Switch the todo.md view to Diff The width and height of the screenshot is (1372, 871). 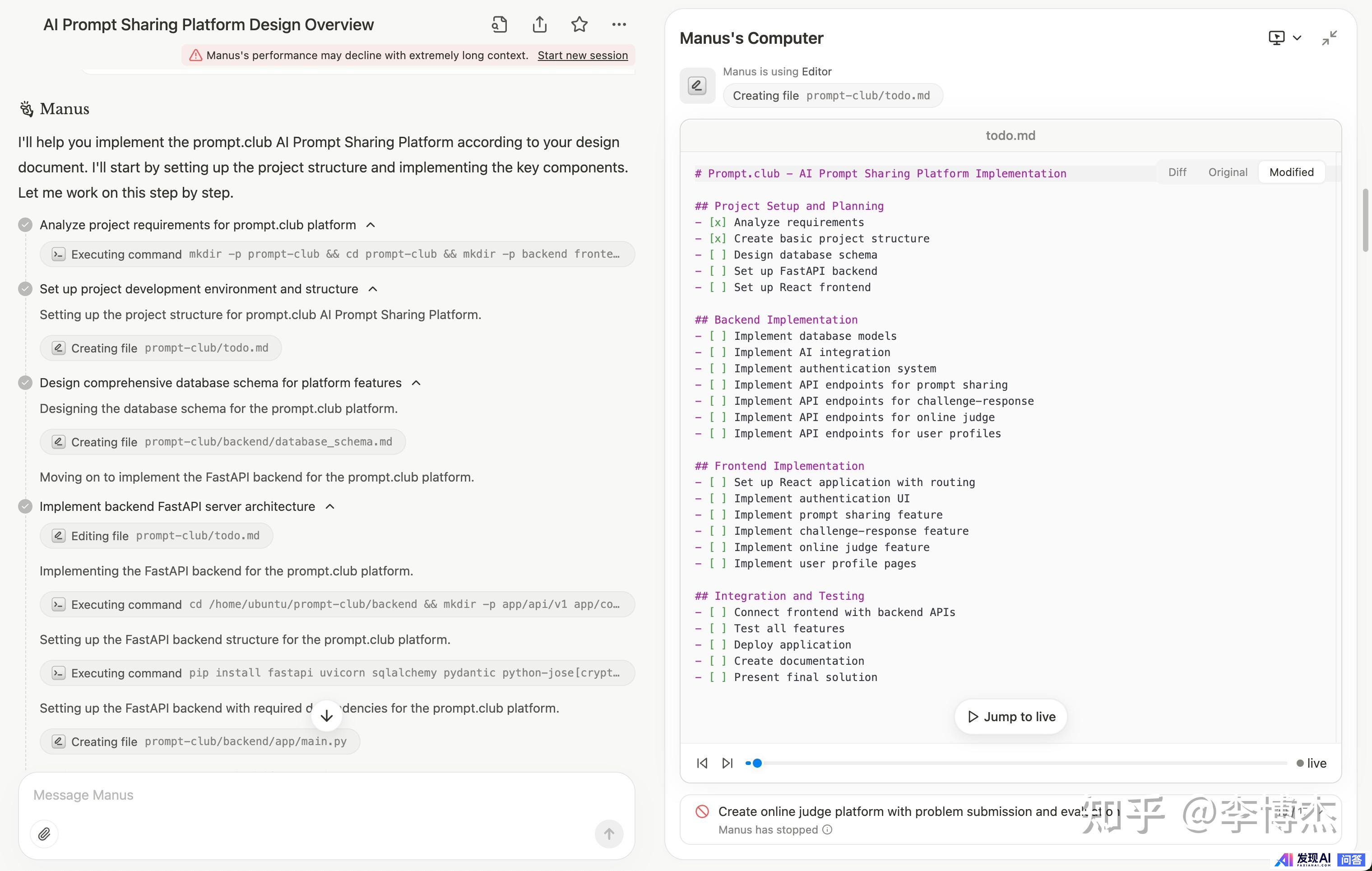click(1177, 172)
